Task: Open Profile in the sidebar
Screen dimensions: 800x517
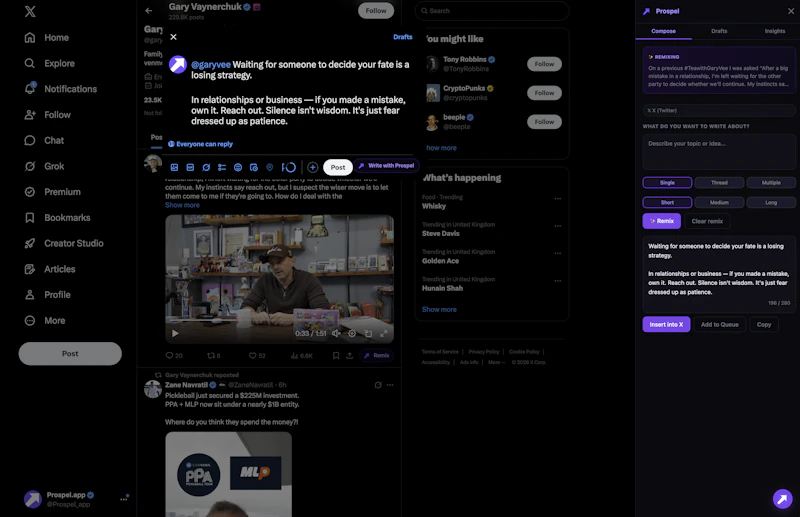Action: [x=47, y=295]
